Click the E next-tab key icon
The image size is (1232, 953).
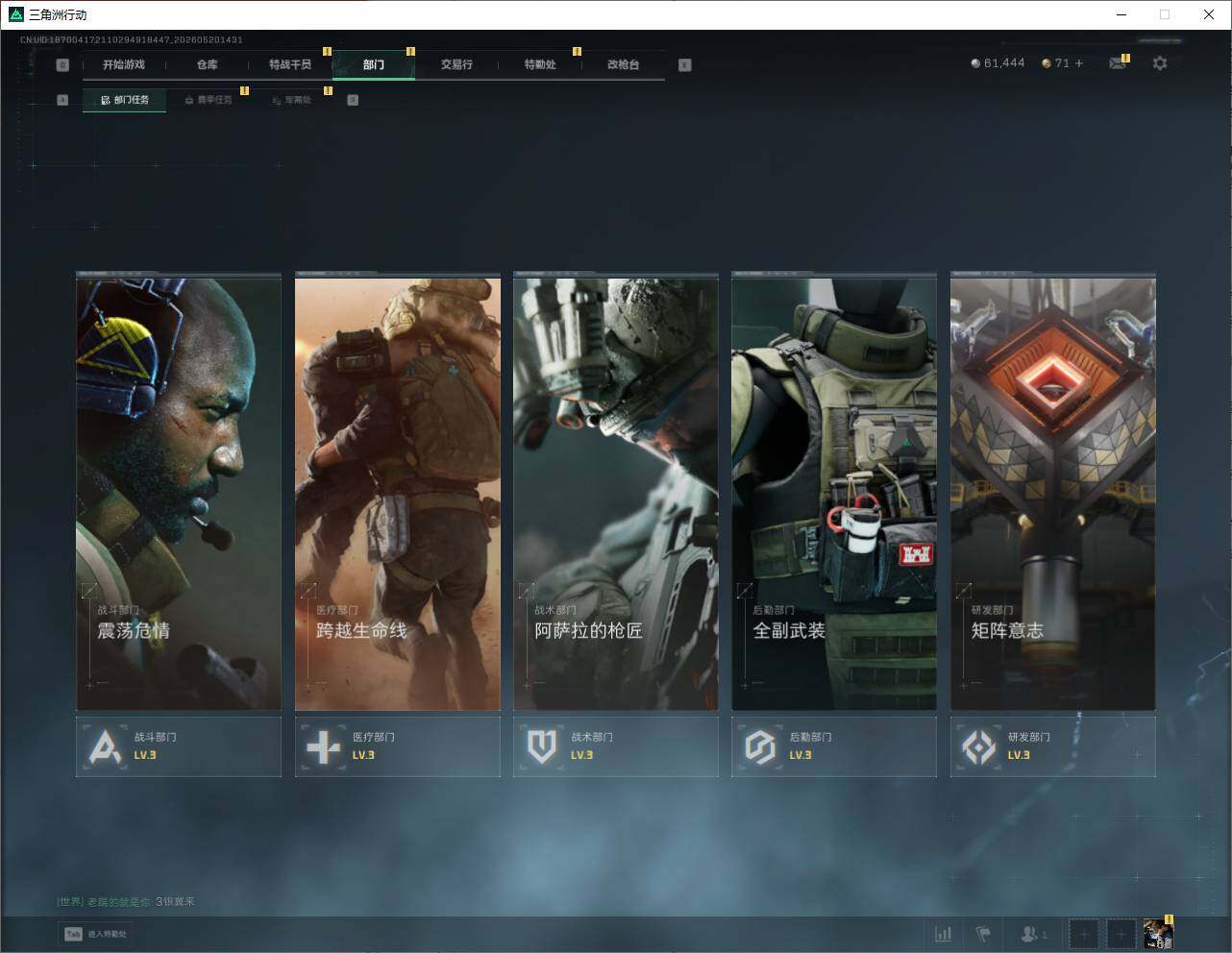pos(684,65)
